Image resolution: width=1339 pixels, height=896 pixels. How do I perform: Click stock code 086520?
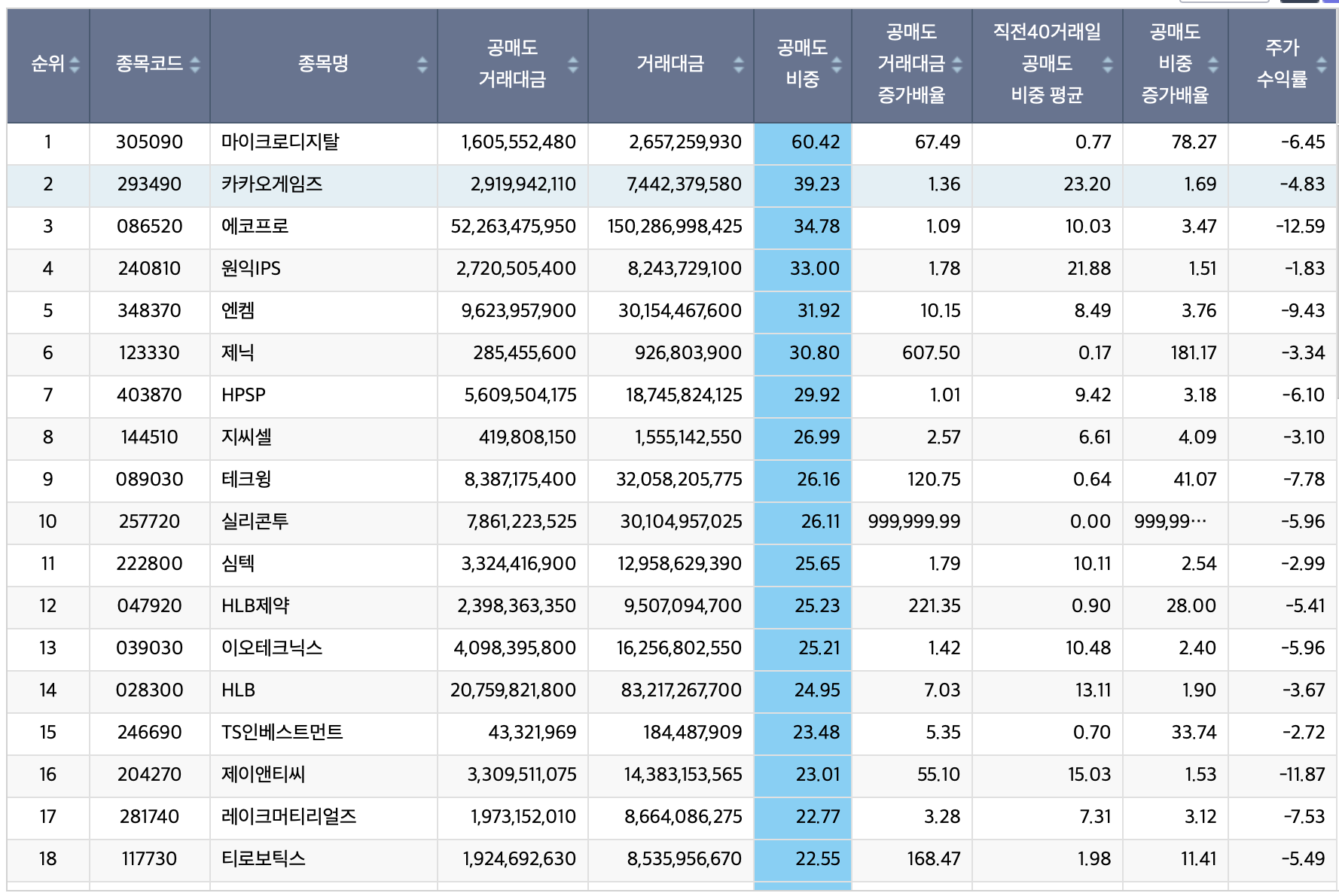(x=149, y=226)
